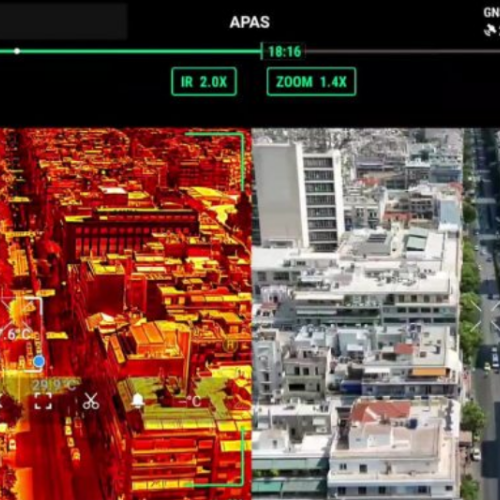Viewport: 500px width, 500px height.
Task: Click the green battery level bar
Action: (131, 51)
